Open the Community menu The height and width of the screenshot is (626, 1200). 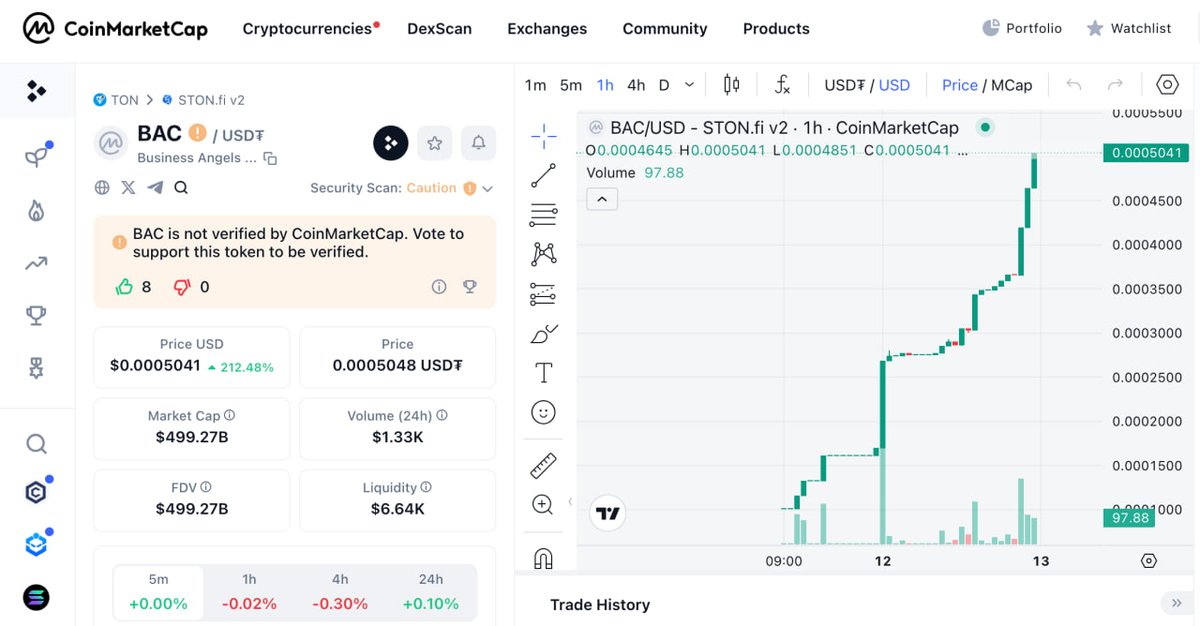tap(665, 29)
